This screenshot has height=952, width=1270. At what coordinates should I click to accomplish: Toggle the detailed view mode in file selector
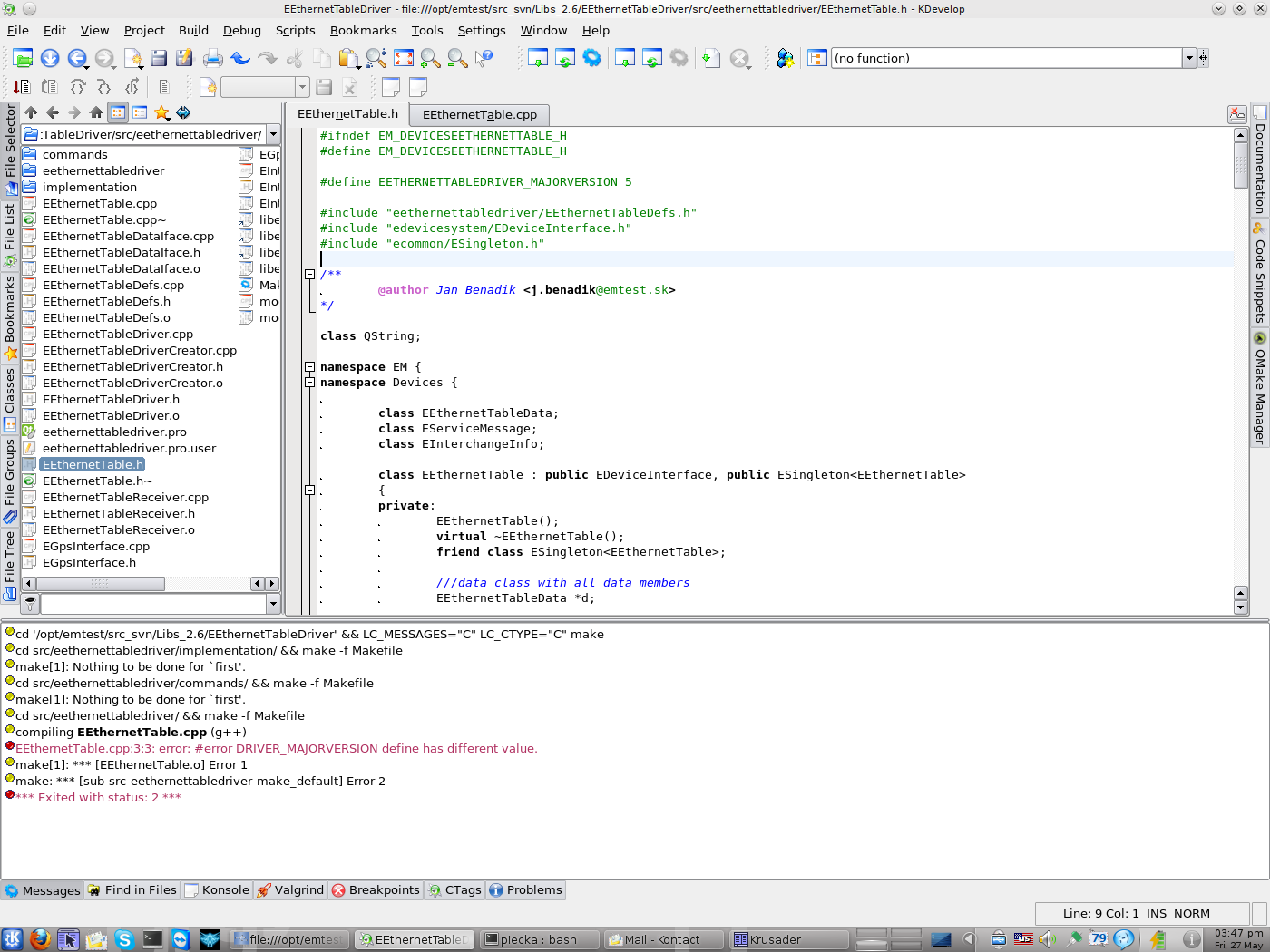coord(140,112)
